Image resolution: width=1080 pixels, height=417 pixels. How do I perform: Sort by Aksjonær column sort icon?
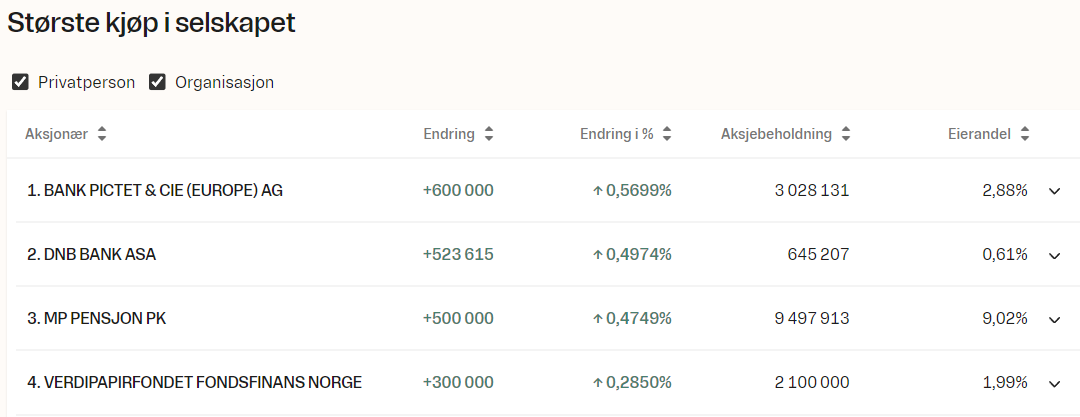click(102, 134)
